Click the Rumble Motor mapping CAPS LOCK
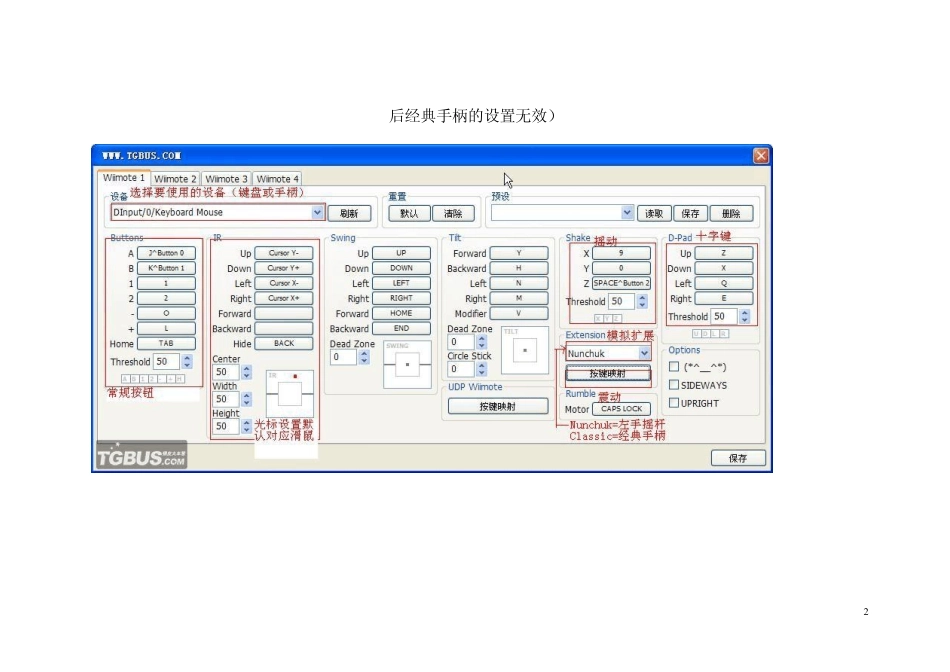Viewport: 950px width, 672px height. [x=621, y=409]
